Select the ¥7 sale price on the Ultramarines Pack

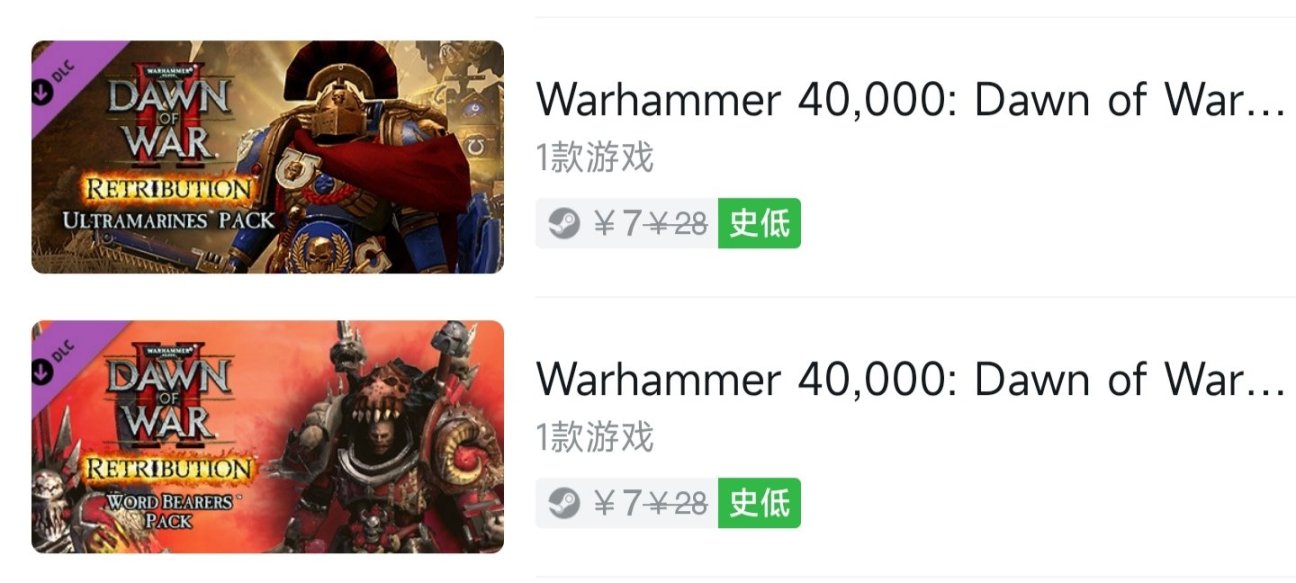[615, 224]
